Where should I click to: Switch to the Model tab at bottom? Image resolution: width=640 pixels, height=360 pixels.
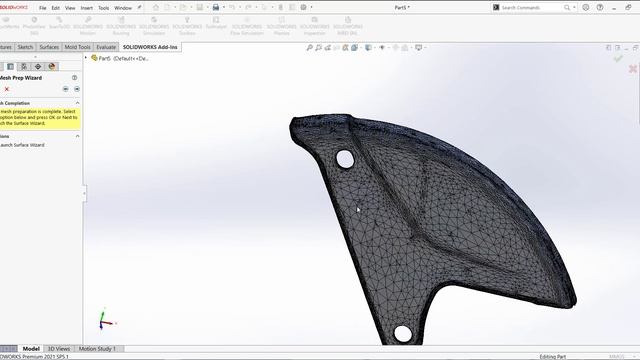coord(31,349)
